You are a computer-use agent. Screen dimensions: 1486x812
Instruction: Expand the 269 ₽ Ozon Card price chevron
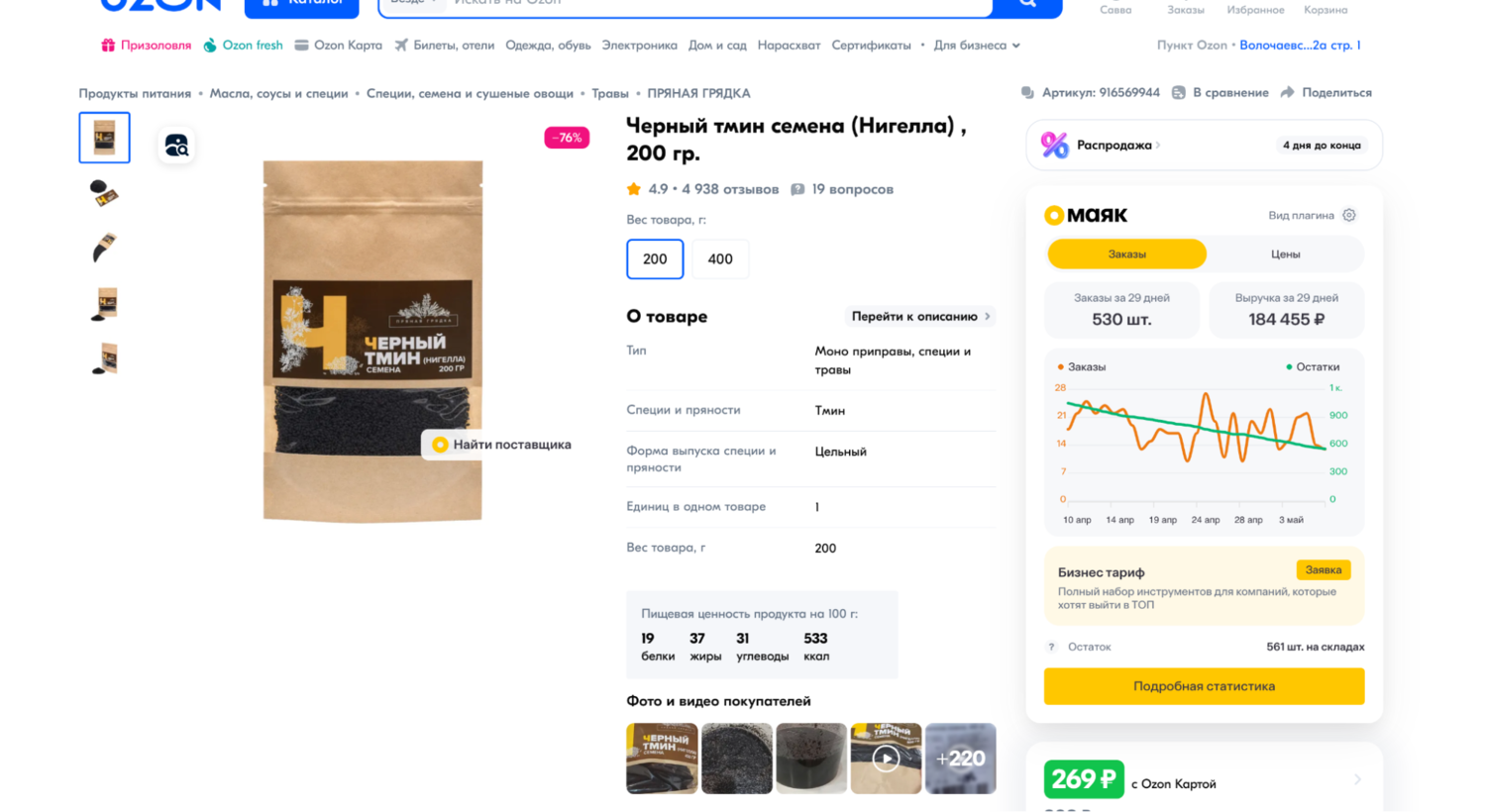coord(1357,780)
